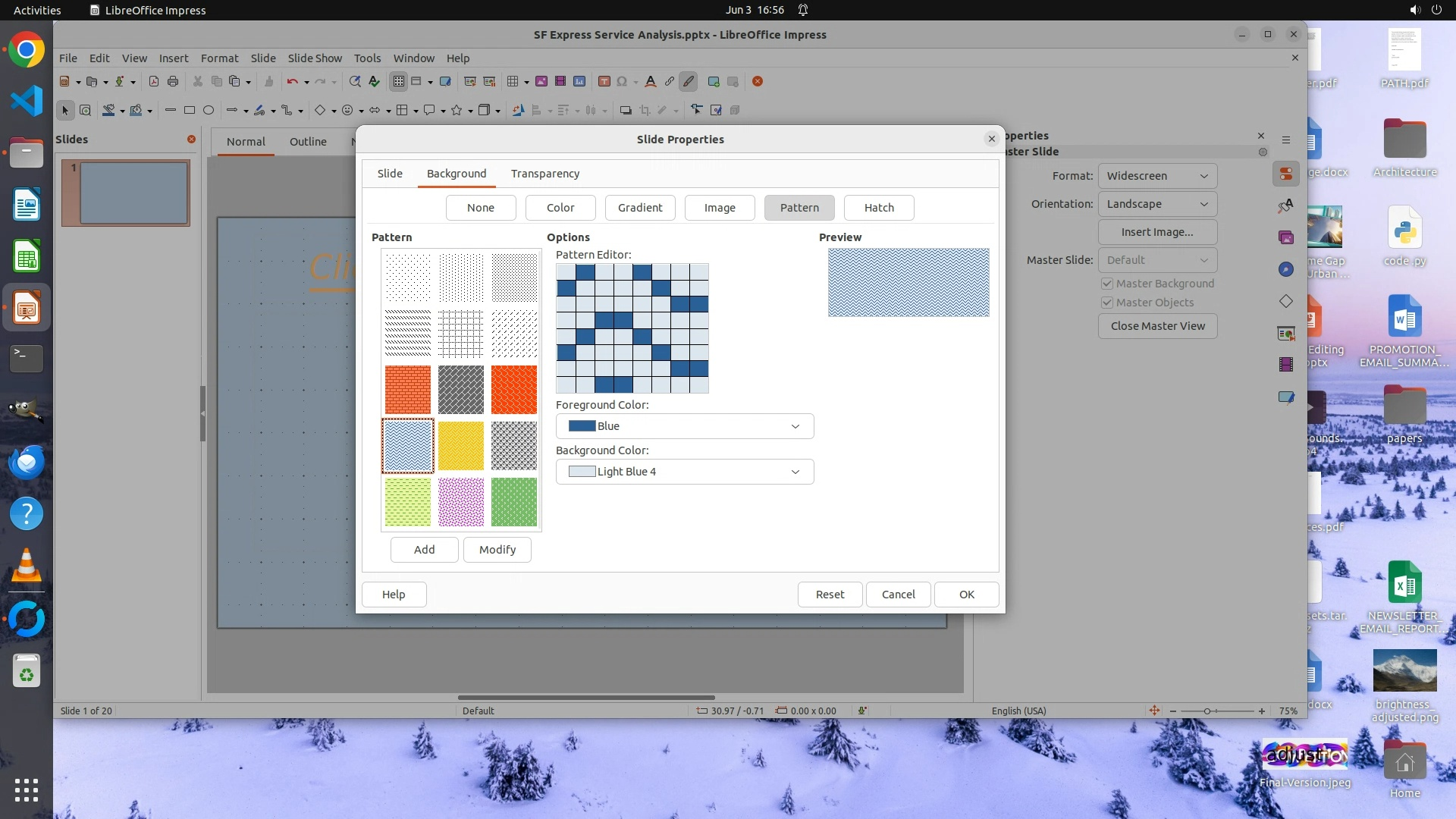The image size is (1456, 819).
Task: Toggle the Display Grid toolbar button
Action: 398,82
